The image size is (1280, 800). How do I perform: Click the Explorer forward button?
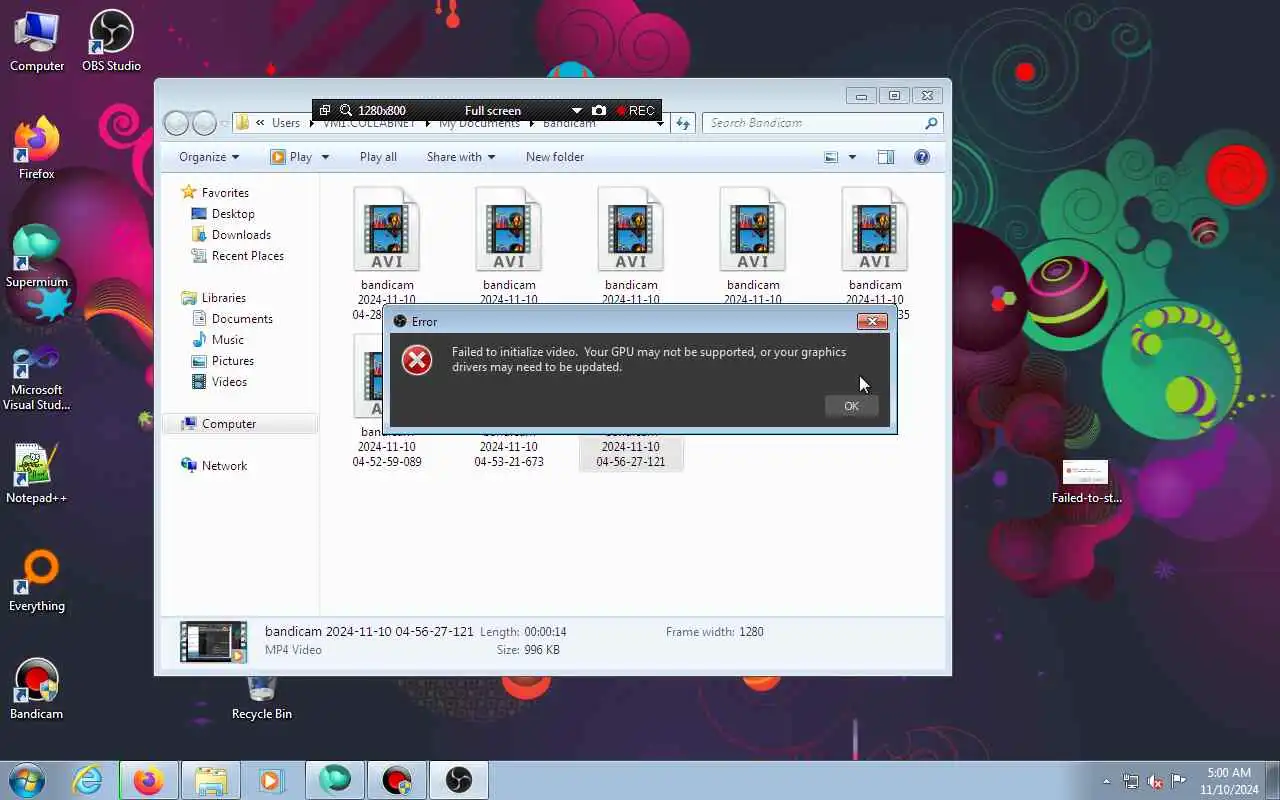pos(204,123)
